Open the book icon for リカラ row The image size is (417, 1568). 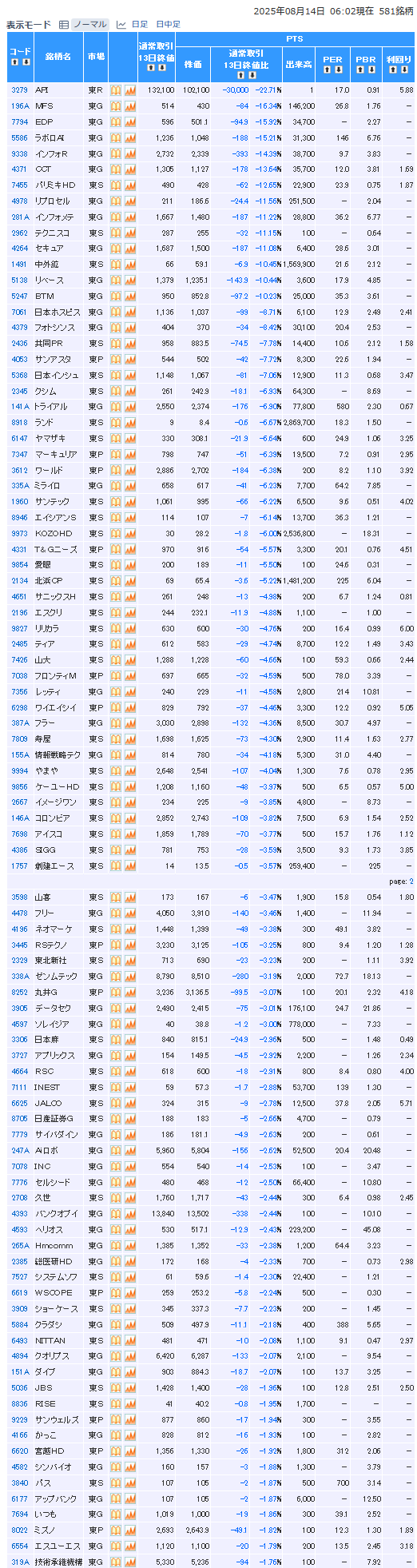[115, 628]
